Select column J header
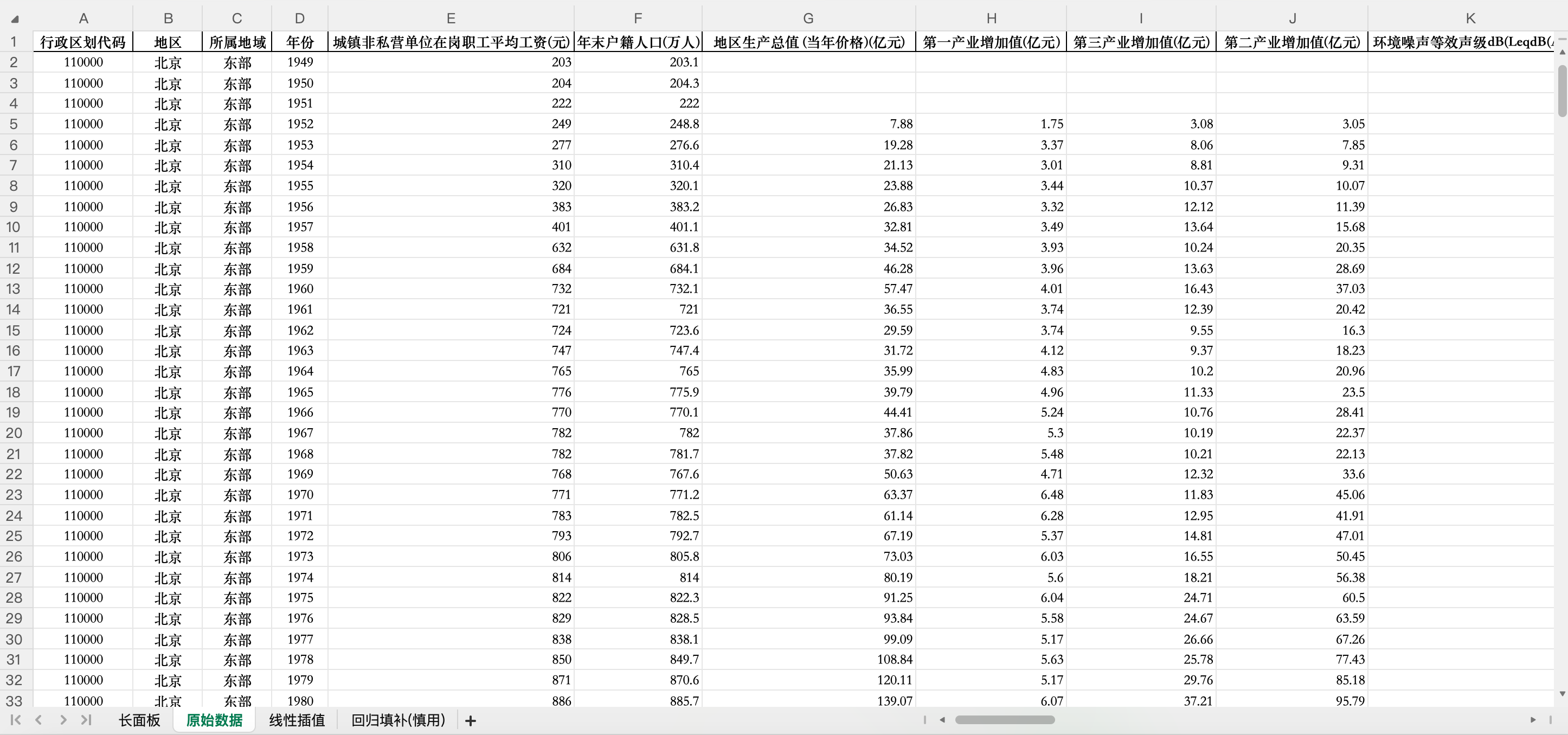The image size is (1568, 735). tap(1291, 18)
